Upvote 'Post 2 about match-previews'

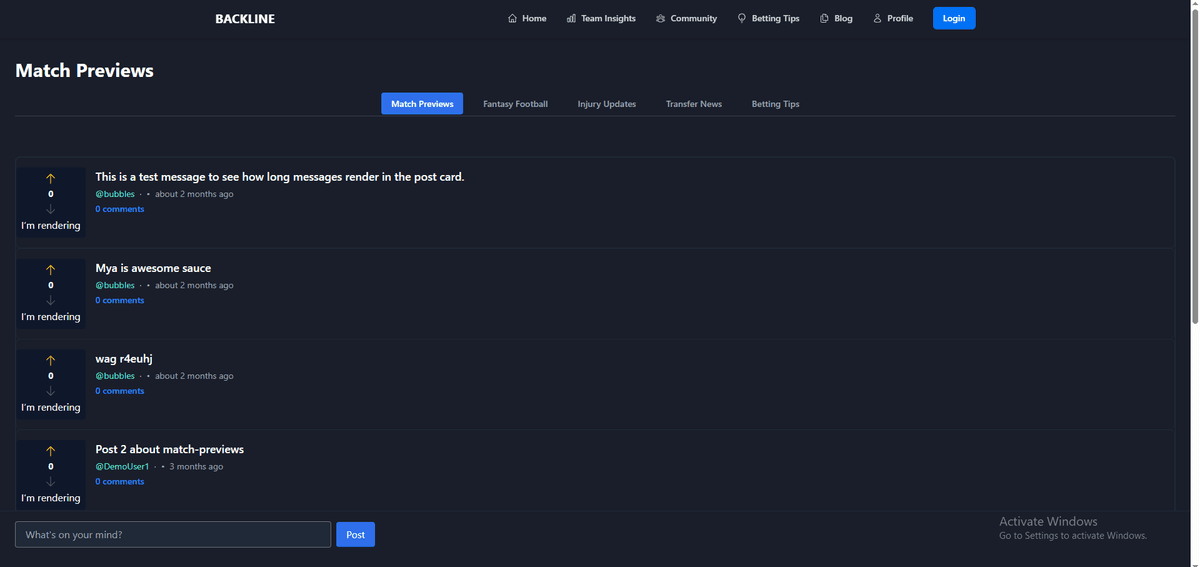[x=51, y=451]
